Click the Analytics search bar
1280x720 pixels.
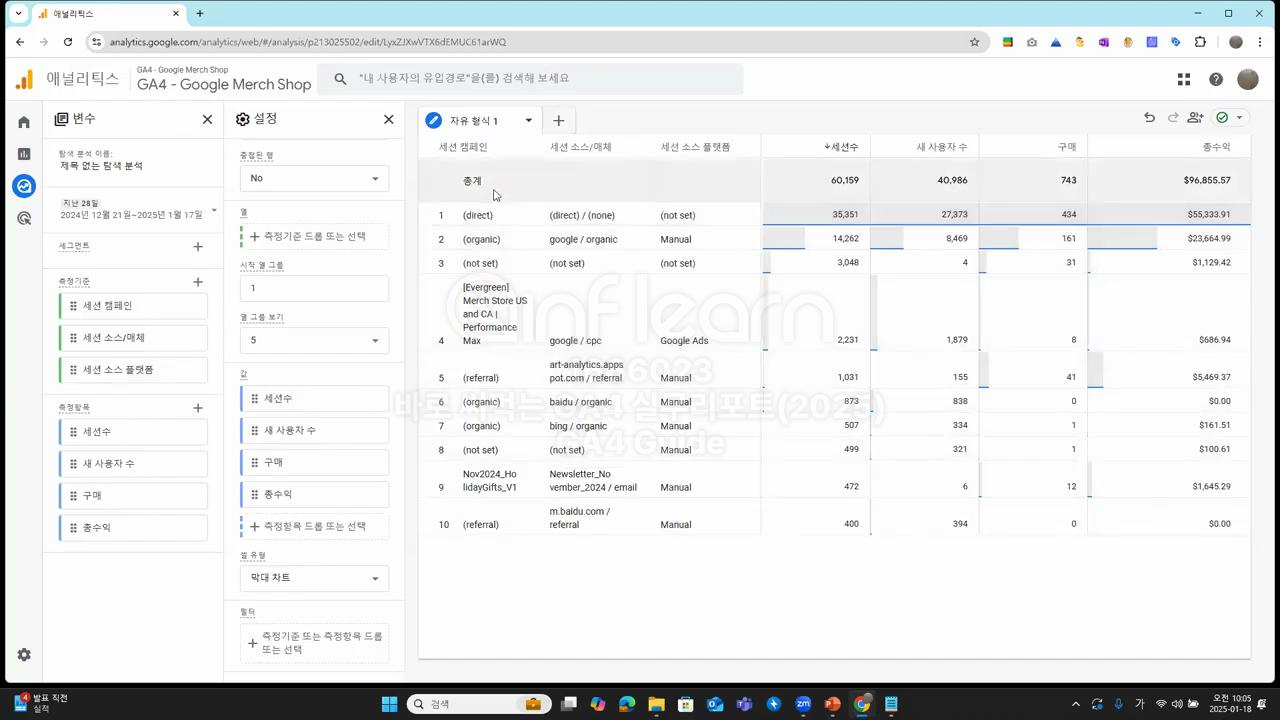(530, 78)
